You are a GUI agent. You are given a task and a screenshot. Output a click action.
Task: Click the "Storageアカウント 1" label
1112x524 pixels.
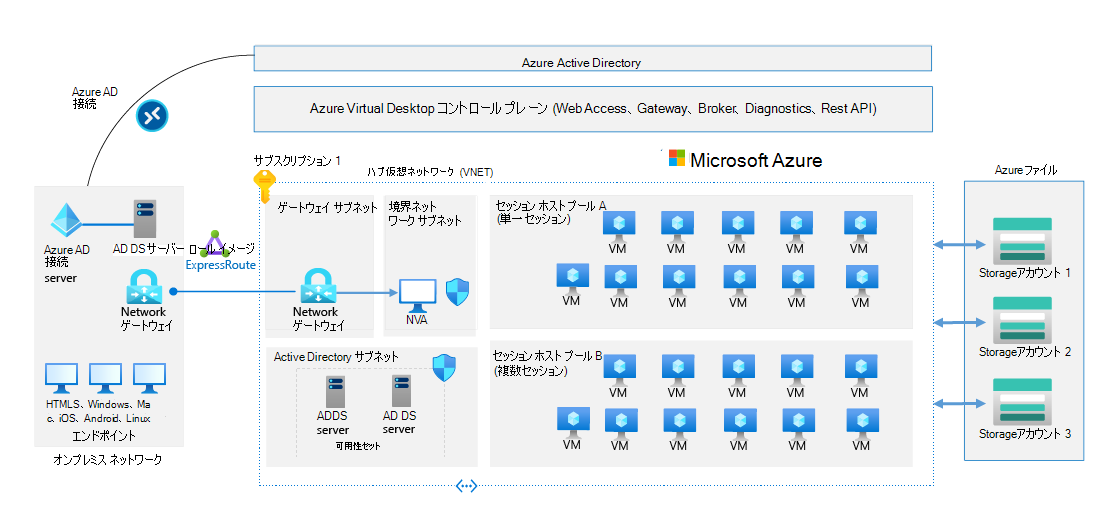[1025, 273]
